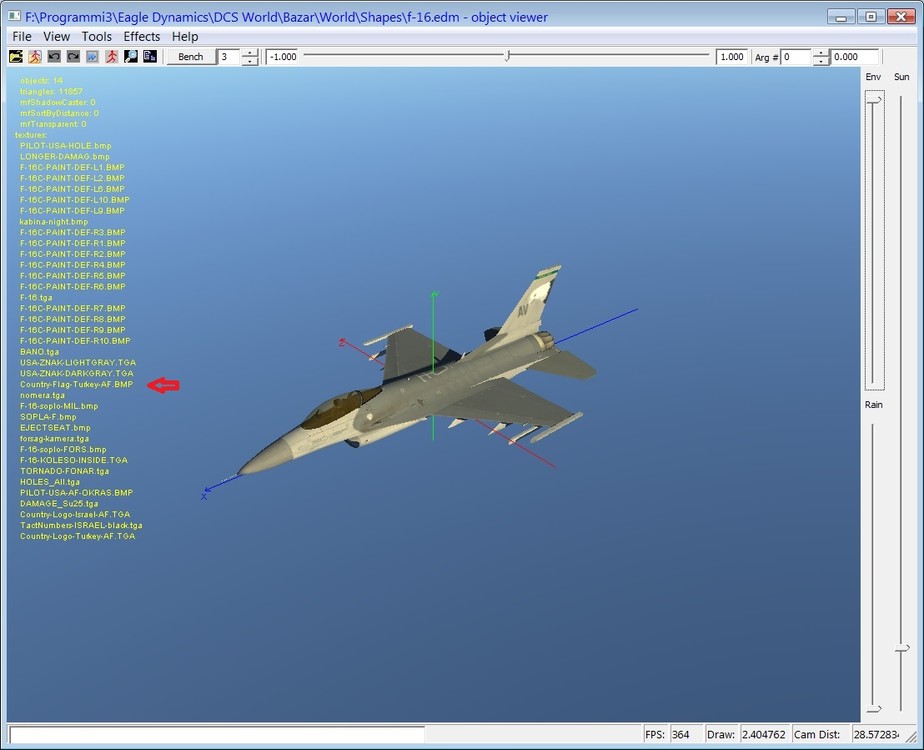Click the layered panels icon on the toolbar
Screen dimensions: 924x750
148,57
